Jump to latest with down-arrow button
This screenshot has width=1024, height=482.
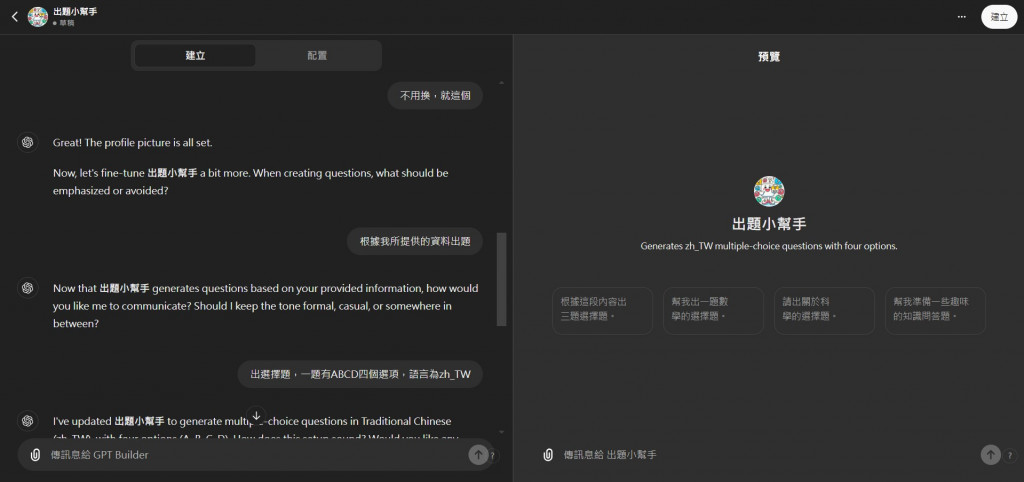pos(257,415)
